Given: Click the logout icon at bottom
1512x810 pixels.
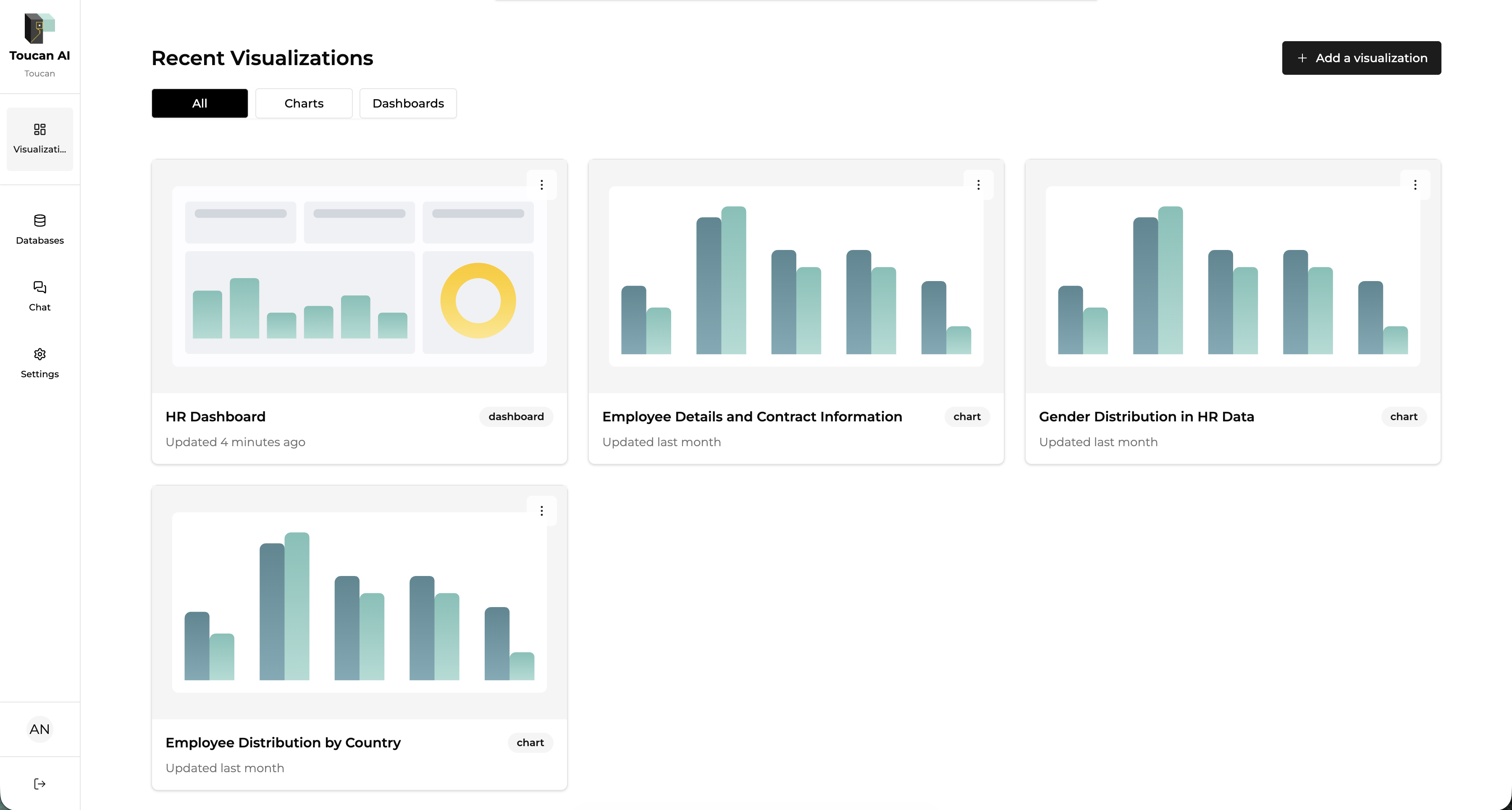Looking at the screenshot, I should pyautogui.click(x=39, y=784).
